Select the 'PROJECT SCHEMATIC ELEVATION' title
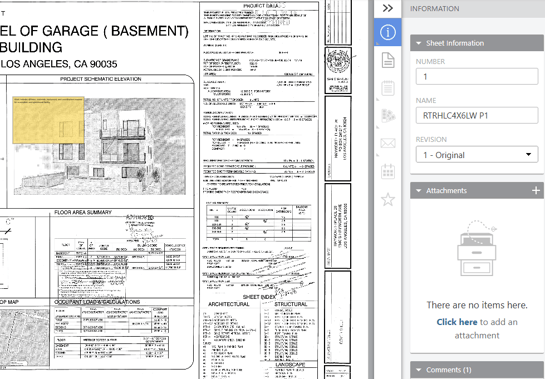Image resolution: width=545 pixels, height=379 pixels. click(100, 79)
